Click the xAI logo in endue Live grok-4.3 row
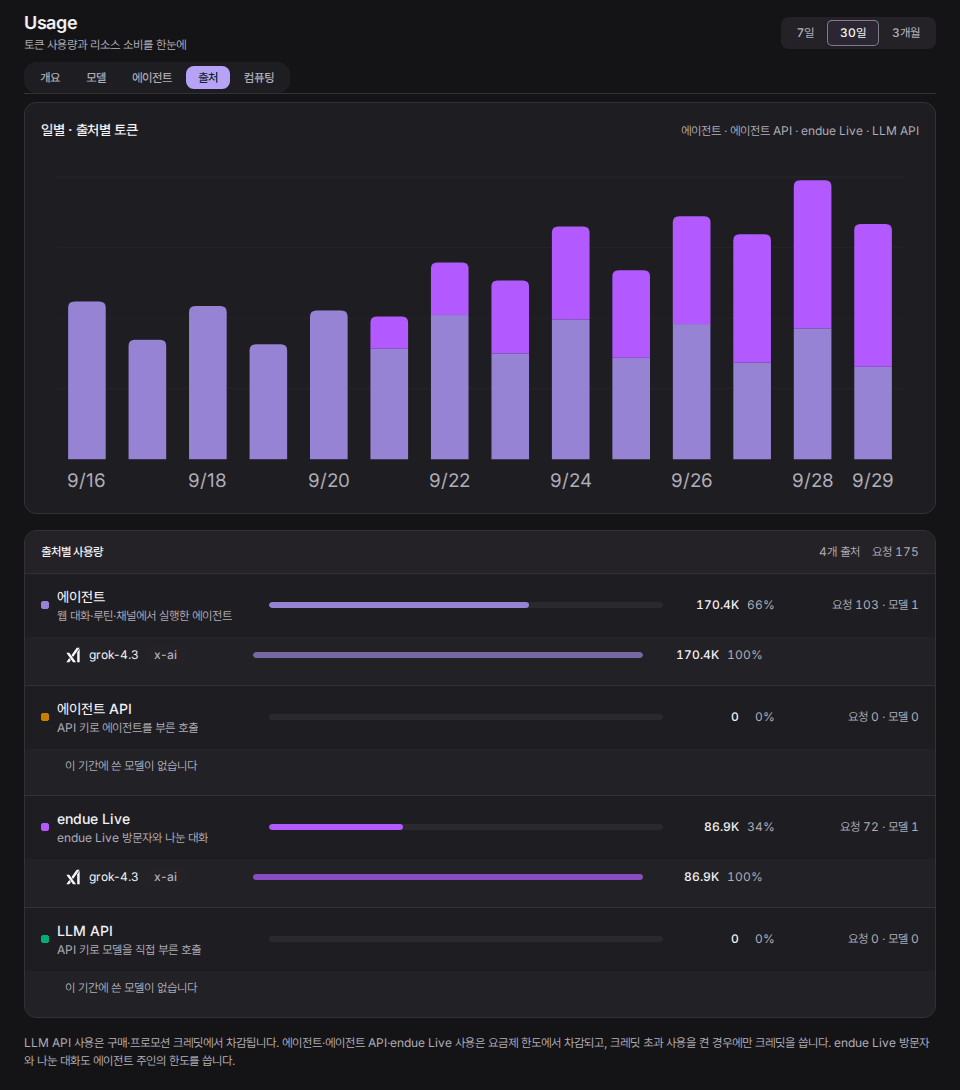 [x=73, y=877]
